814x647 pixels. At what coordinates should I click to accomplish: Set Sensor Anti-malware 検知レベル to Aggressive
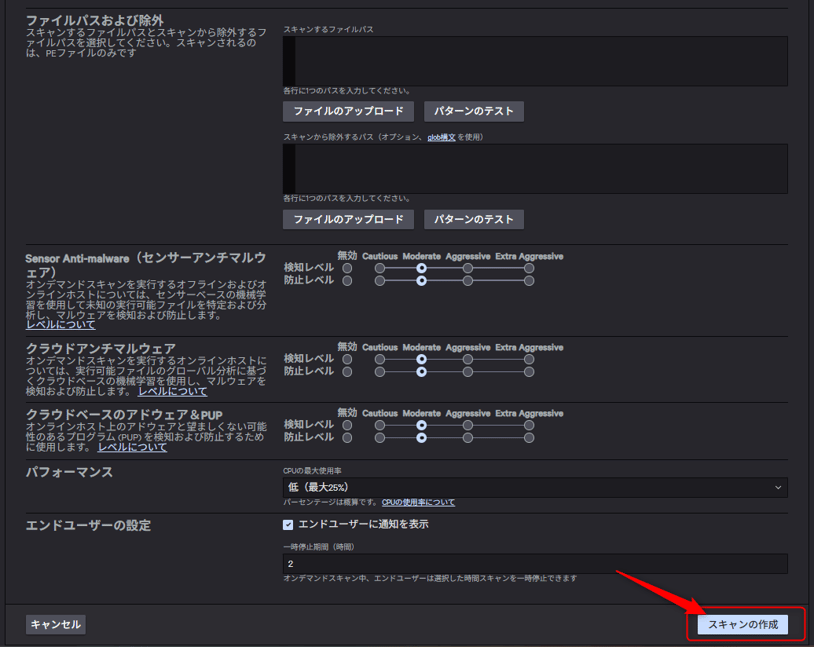pyautogui.click(x=468, y=268)
